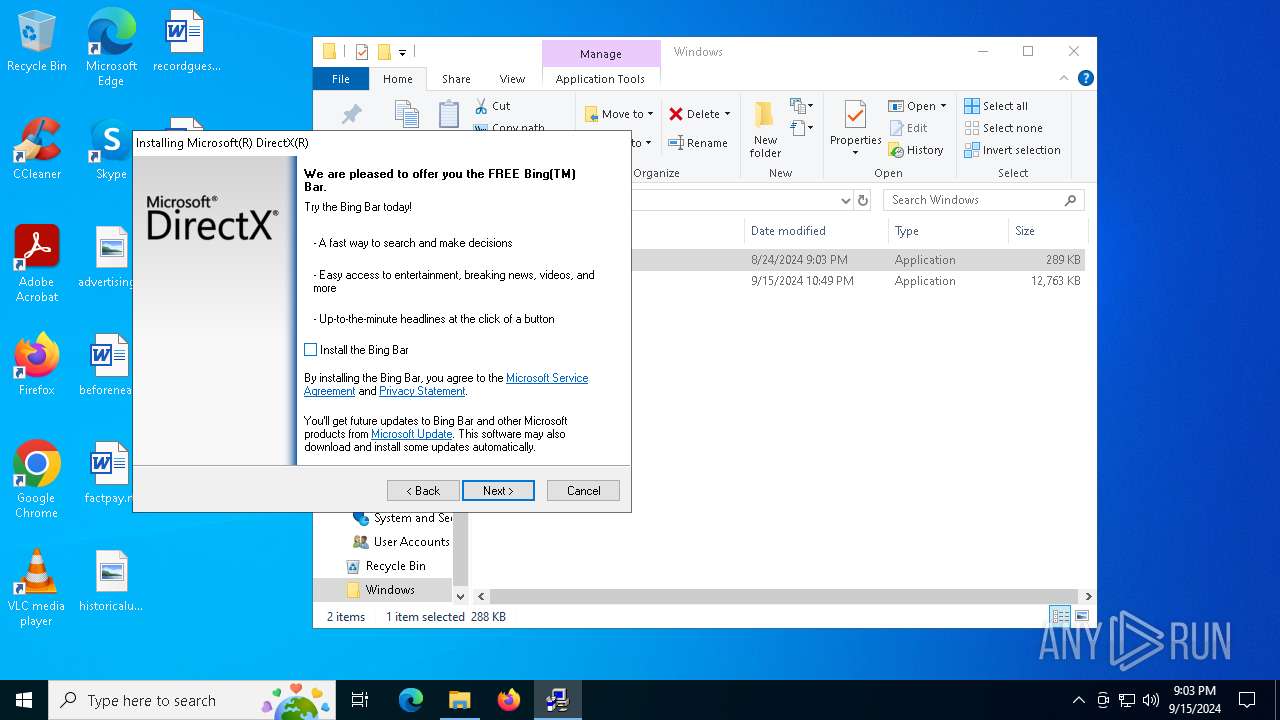Click the History icon
The width and height of the screenshot is (1280, 720).
click(x=896, y=150)
